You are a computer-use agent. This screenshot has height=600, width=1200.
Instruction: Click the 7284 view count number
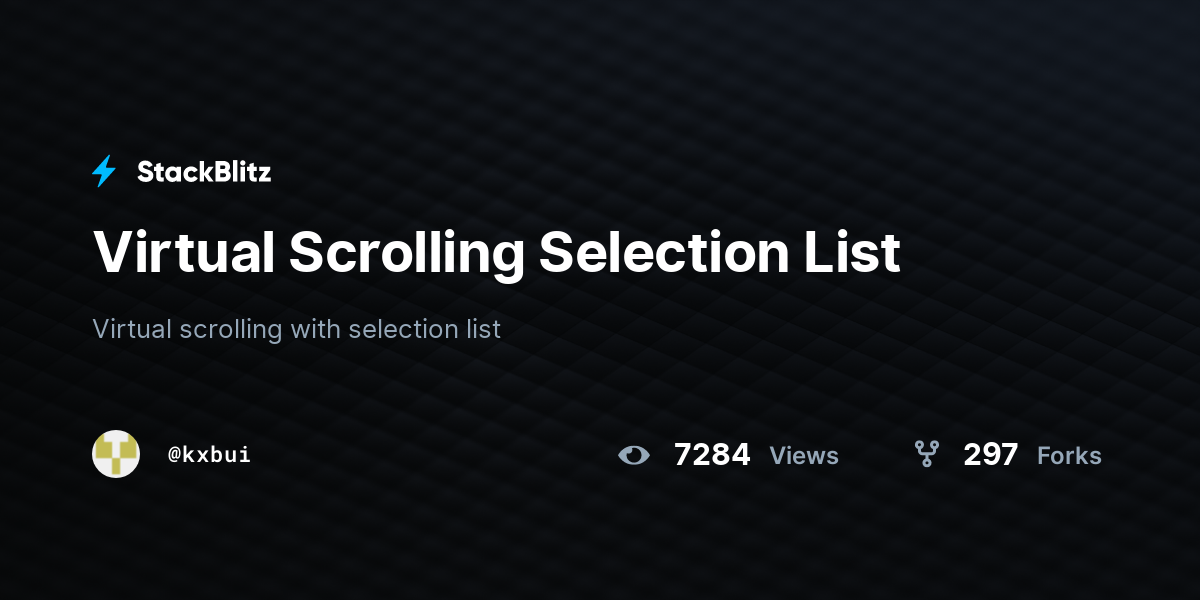[x=712, y=455]
